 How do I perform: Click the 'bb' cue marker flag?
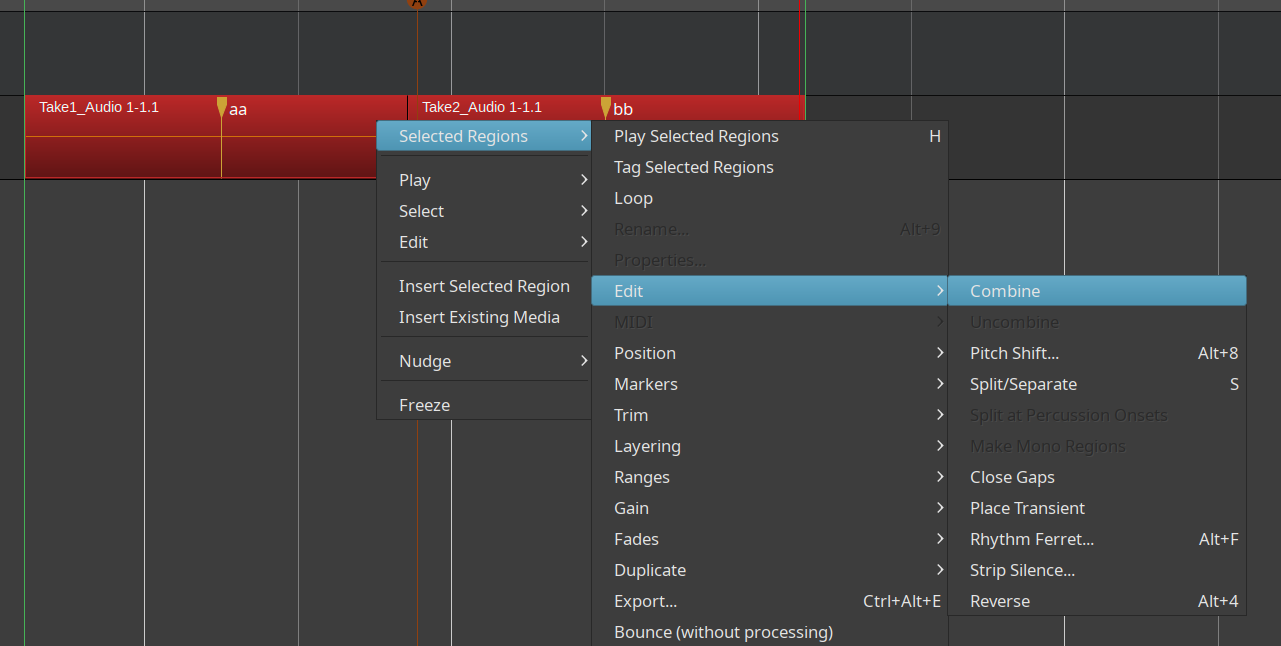point(606,107)
